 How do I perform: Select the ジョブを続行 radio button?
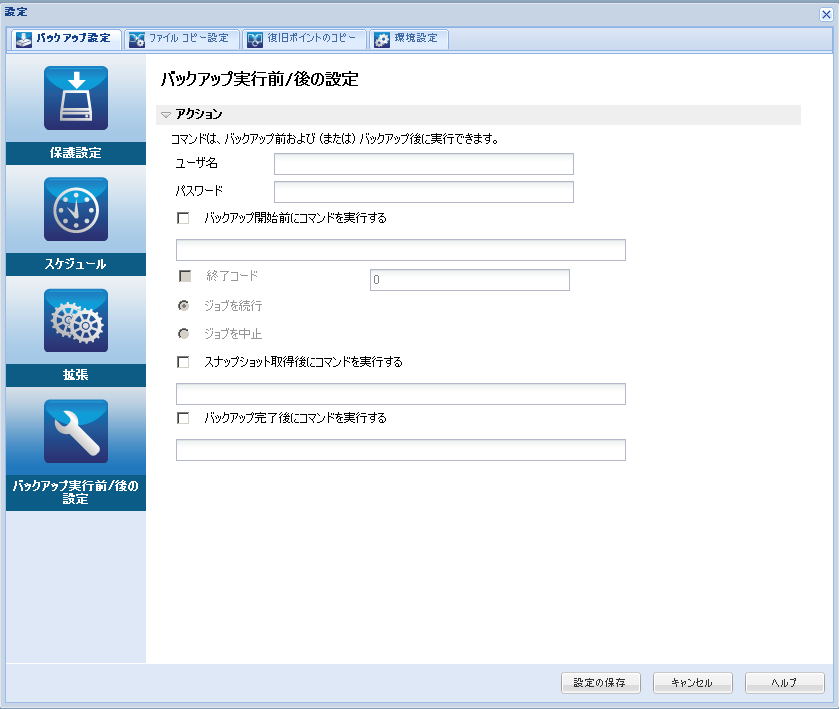coord(184,305)
